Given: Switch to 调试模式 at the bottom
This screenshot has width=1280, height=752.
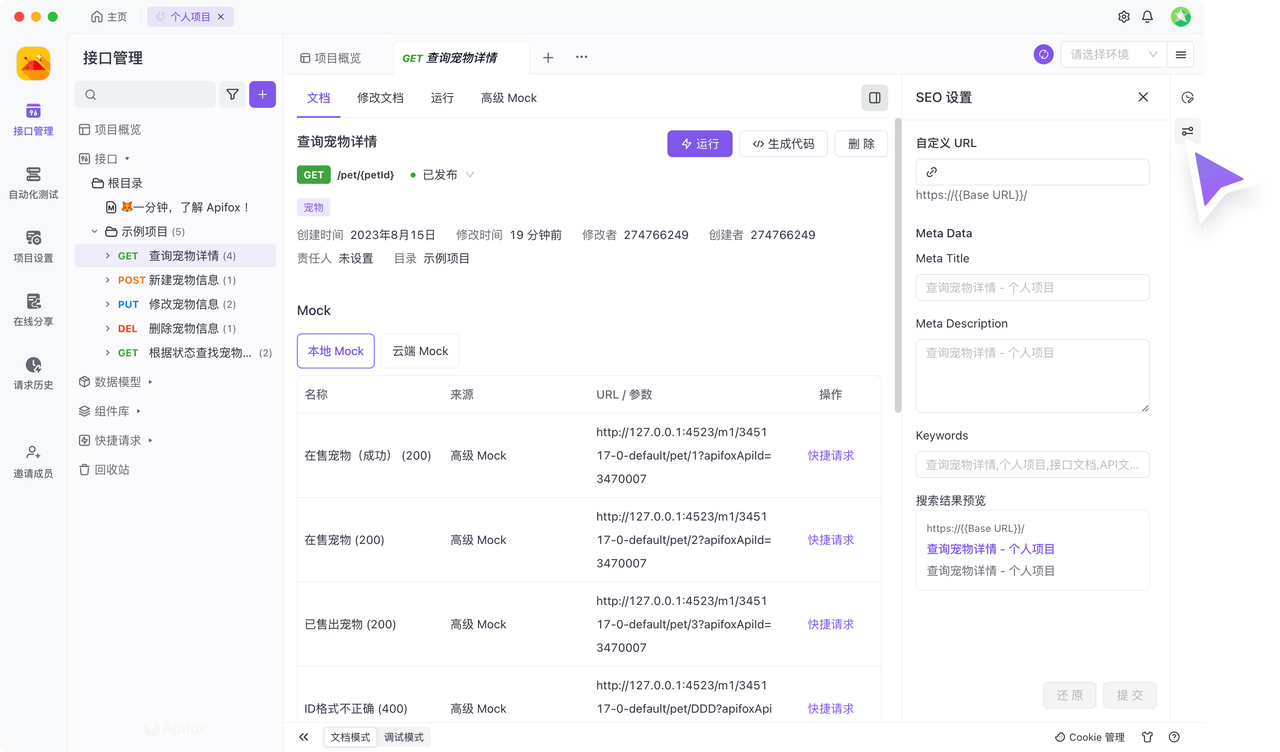Looking at the screenshot, I should point(404,737).
